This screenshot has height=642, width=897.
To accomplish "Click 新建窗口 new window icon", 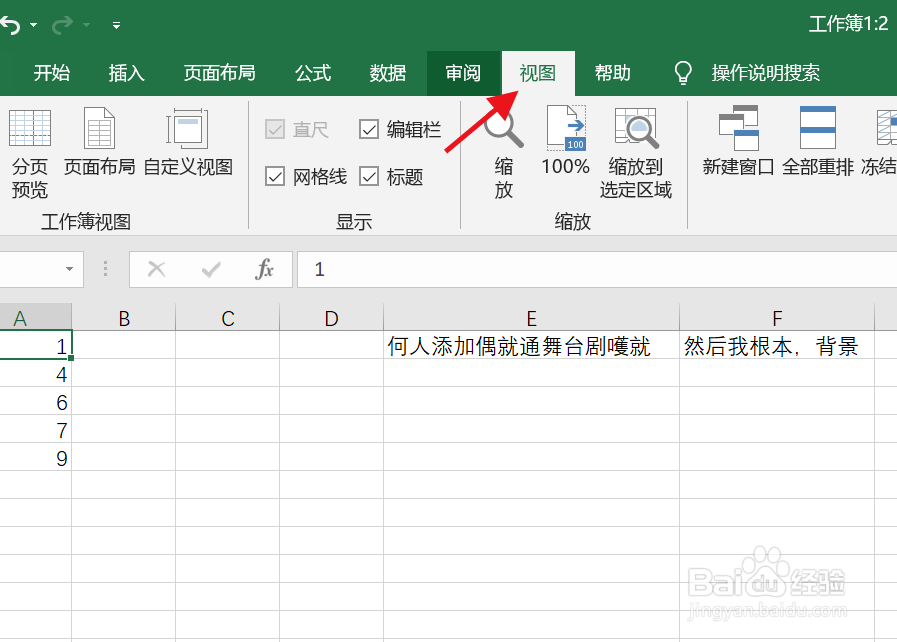I will coord(739,128).
